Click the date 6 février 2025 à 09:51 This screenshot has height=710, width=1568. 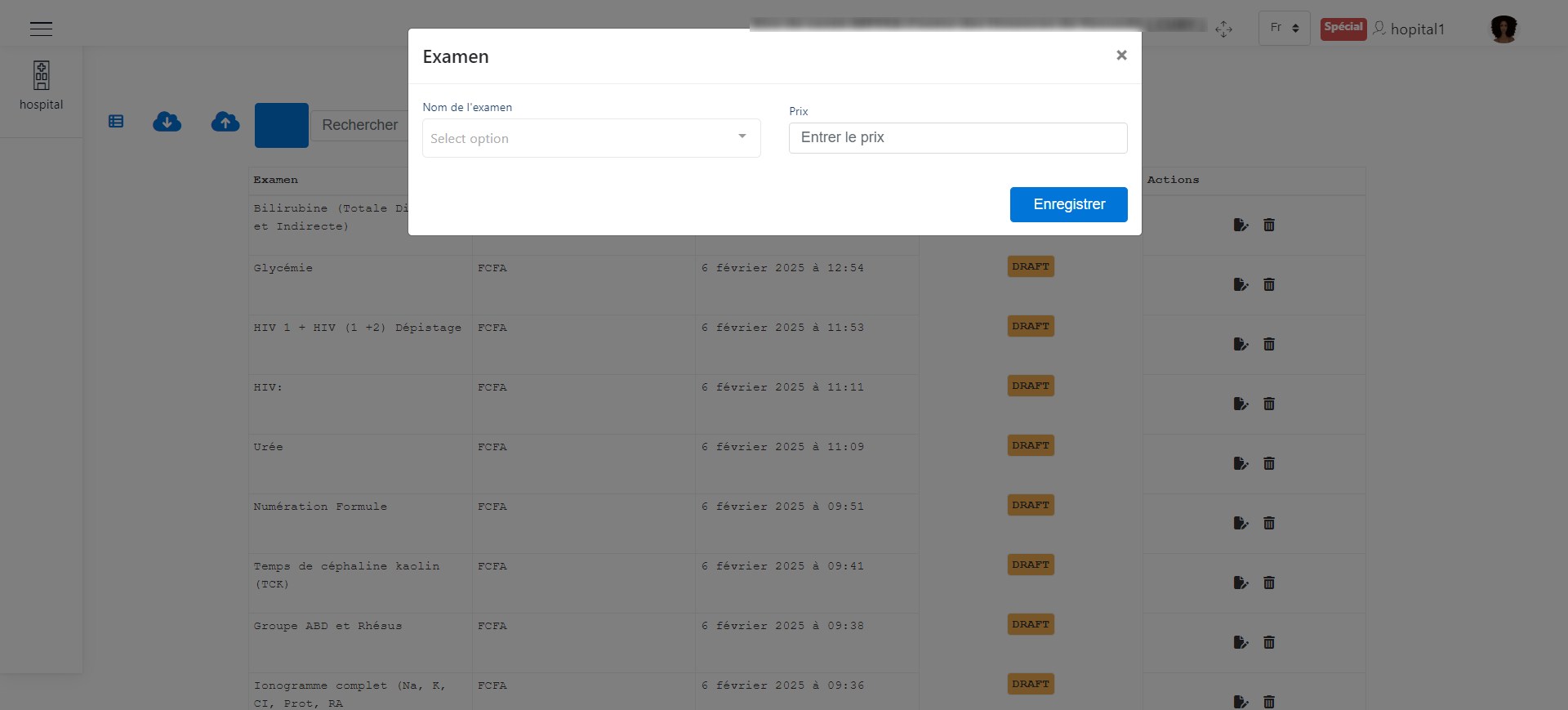tap(782, 507)
